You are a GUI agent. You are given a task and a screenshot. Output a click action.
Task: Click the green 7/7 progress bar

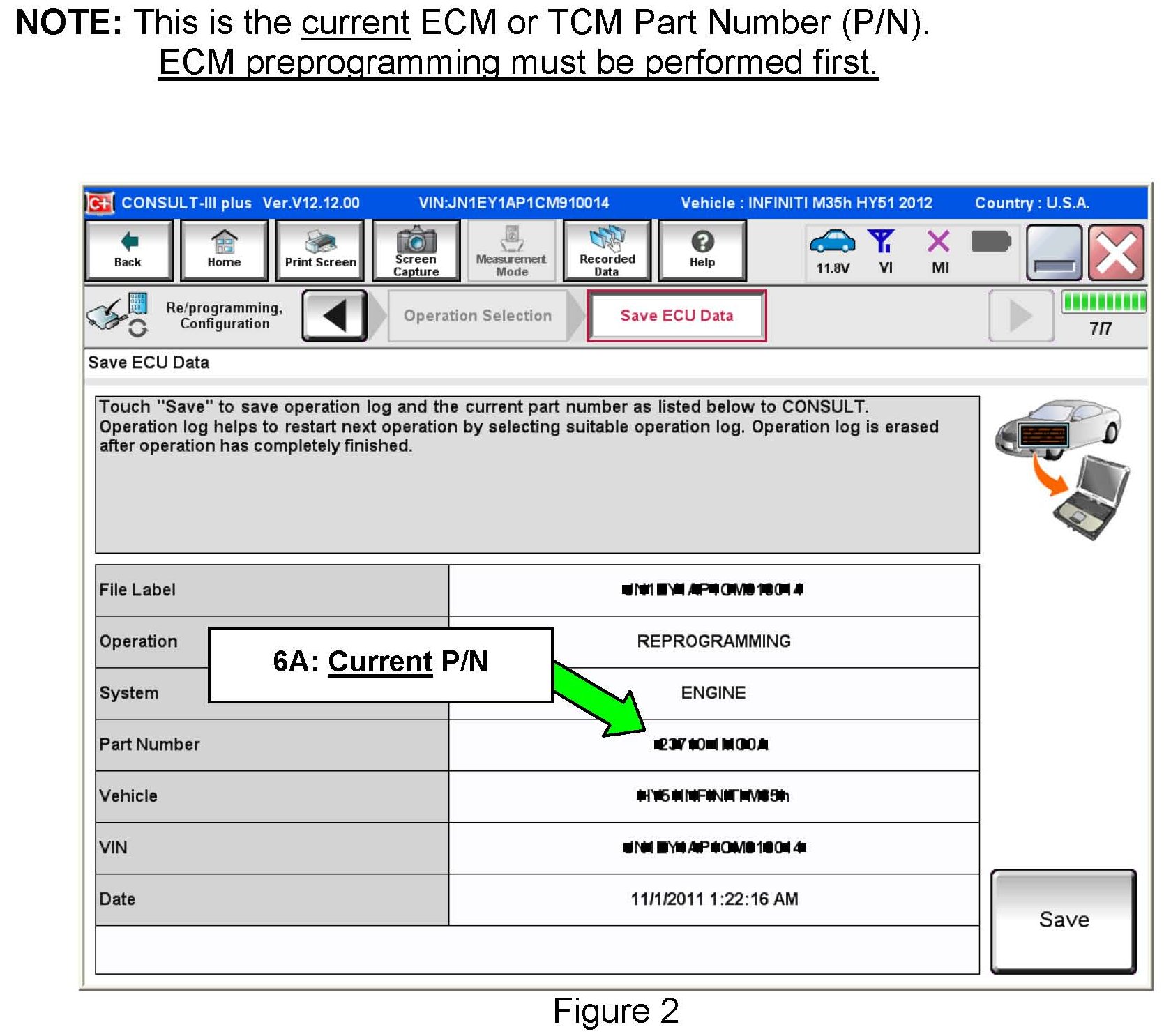point(1103,302)
